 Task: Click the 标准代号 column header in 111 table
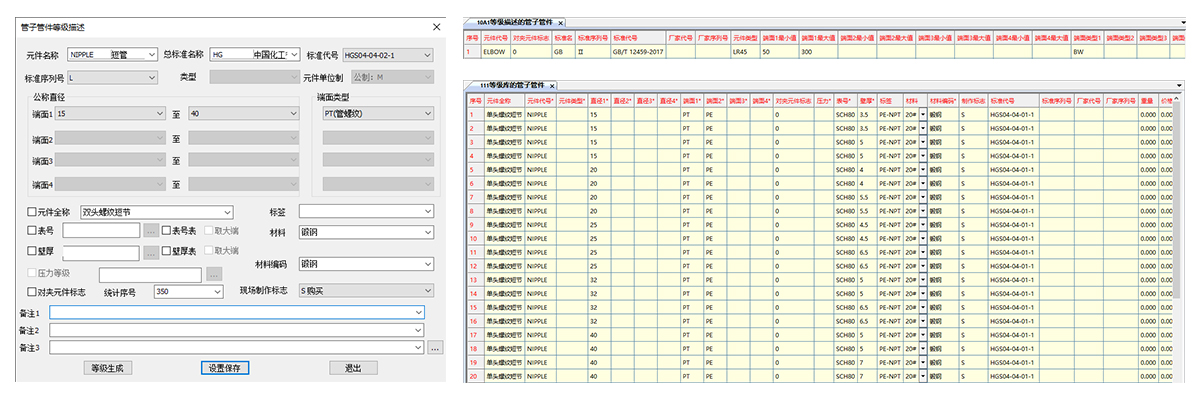pyautogui.click(x=1012, y=101)
